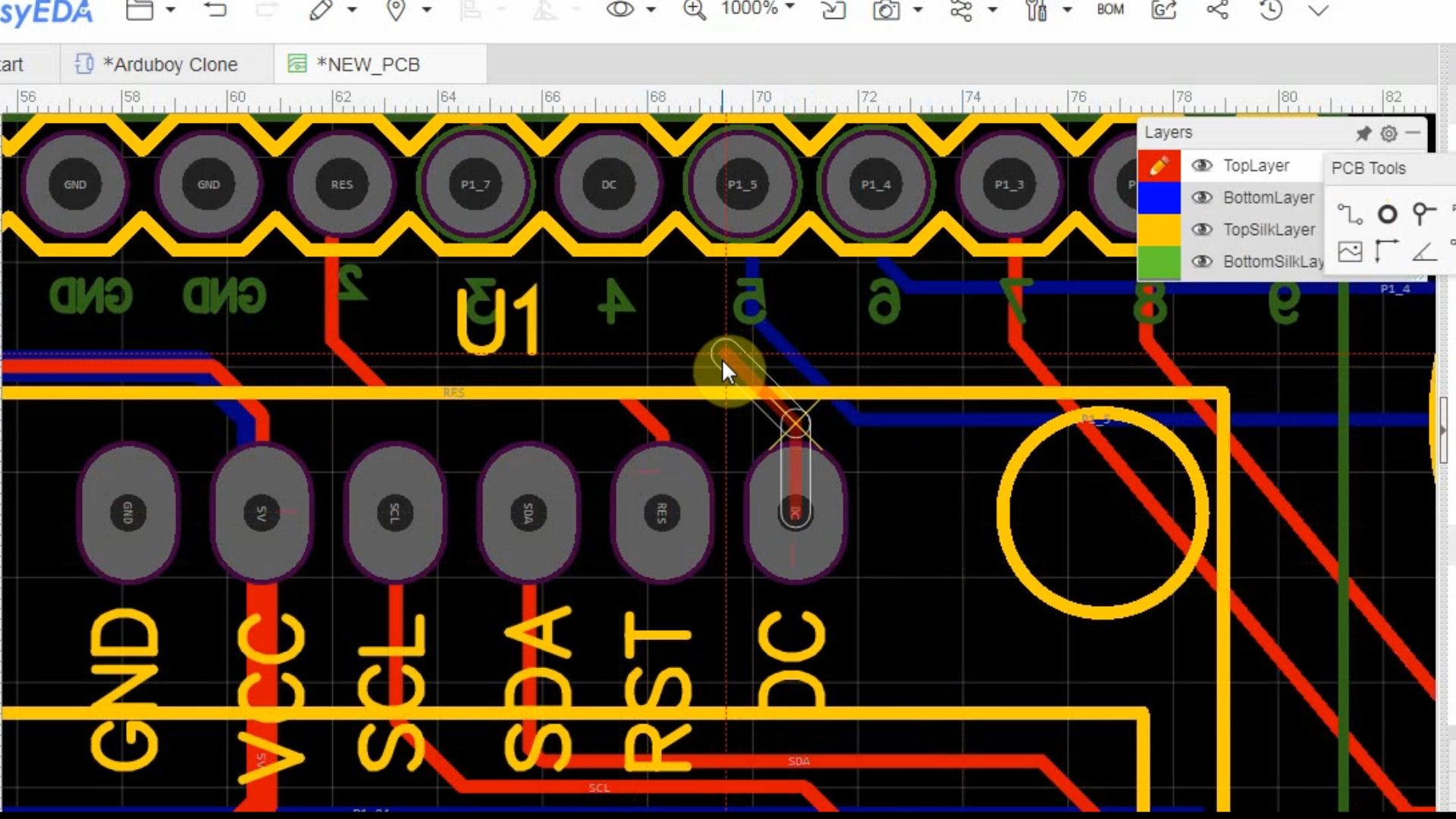Select the Image insert tool in PCB Tools

click(1350, 252)
